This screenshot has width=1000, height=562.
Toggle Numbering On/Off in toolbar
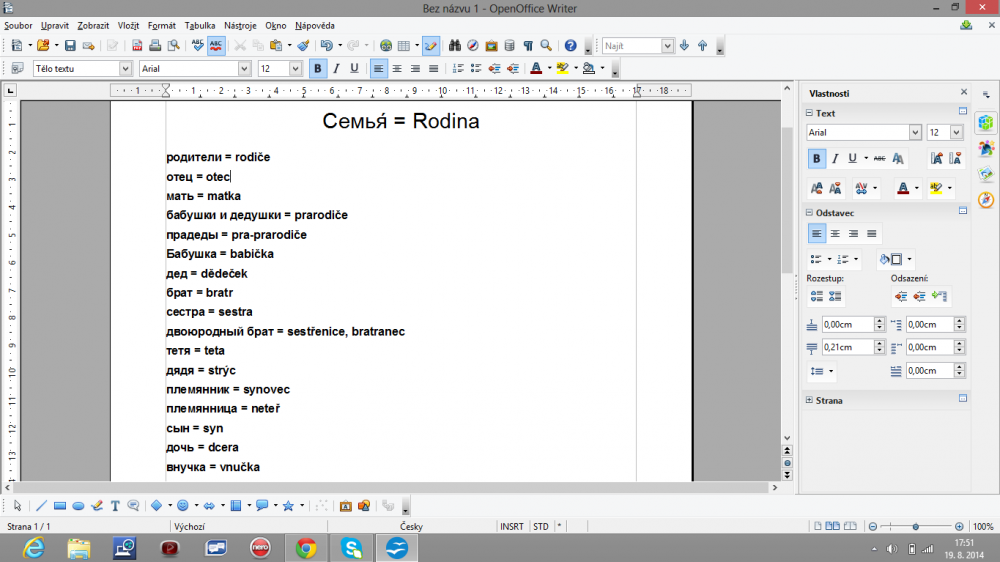pos(458,68)
